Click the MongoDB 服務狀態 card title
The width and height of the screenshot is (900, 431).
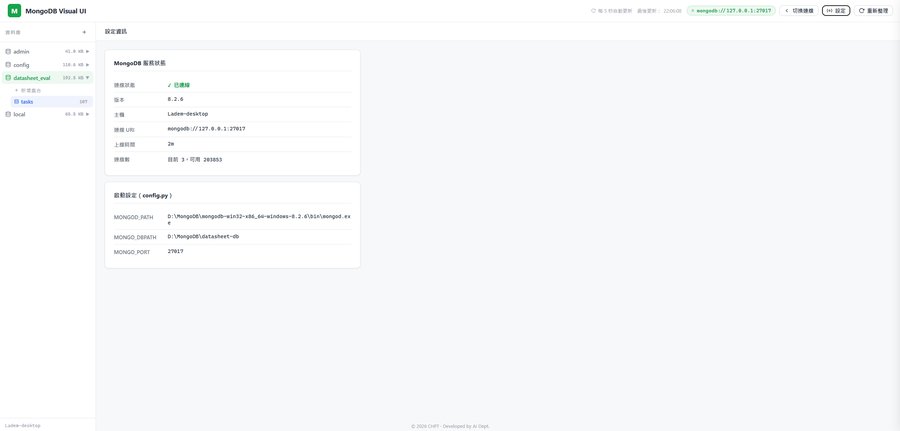tap(140, 63)
